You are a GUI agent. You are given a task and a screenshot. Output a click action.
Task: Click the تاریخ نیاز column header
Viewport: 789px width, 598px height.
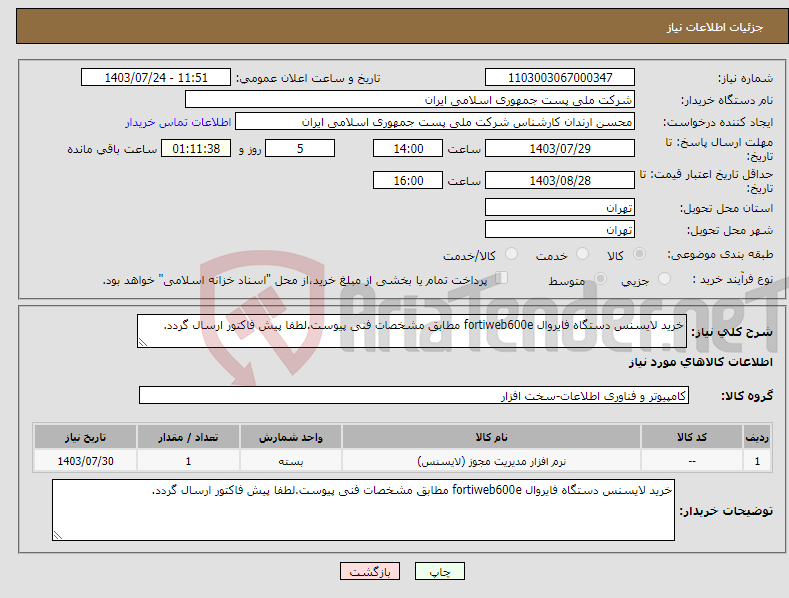pos(86,437)
